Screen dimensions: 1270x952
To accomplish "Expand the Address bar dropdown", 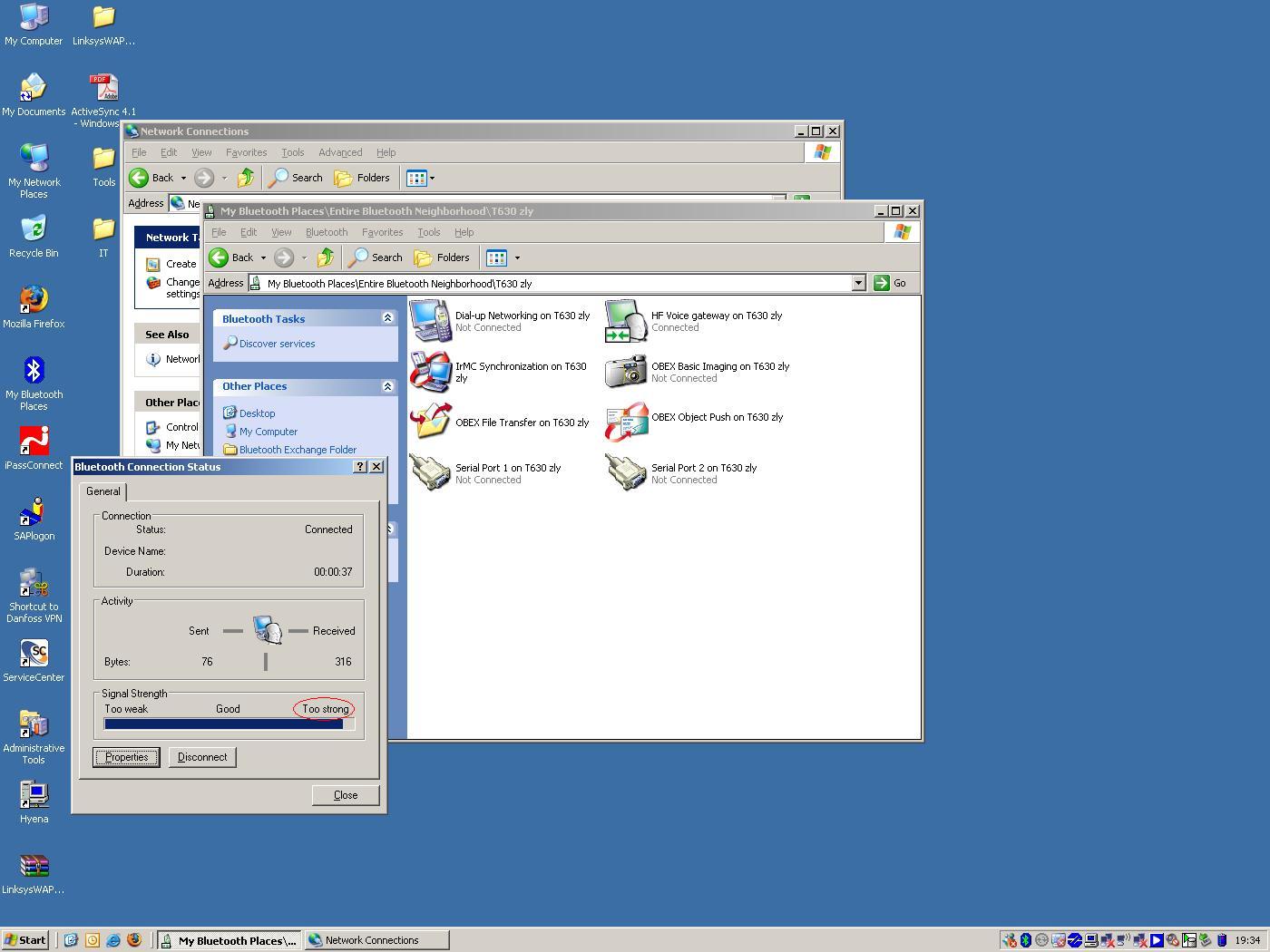I will pos(858,283).
